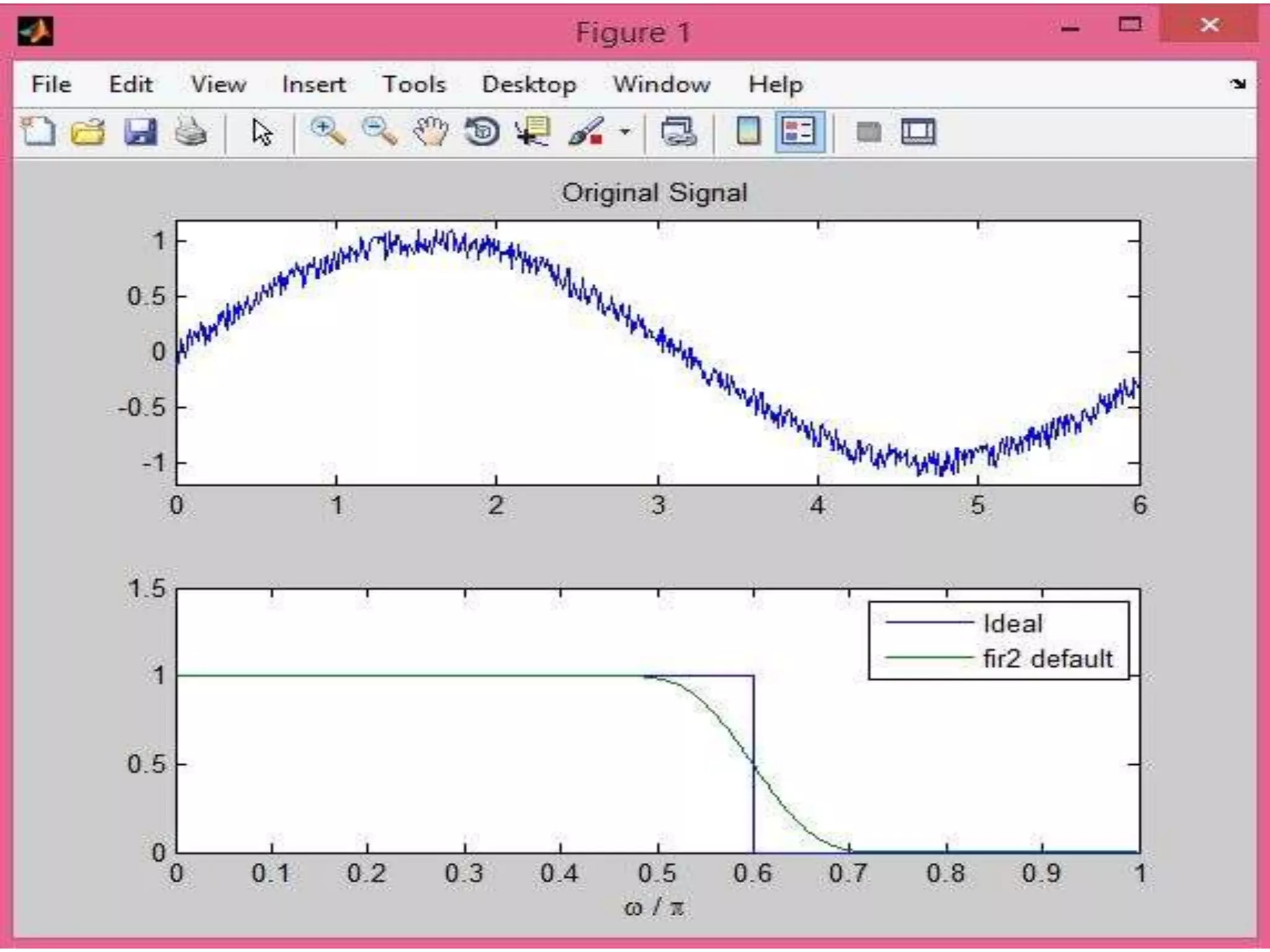Viewport: 1270px width, 952px height.
Task: Print the figure with the printer icon
Action: click(190, 132)
